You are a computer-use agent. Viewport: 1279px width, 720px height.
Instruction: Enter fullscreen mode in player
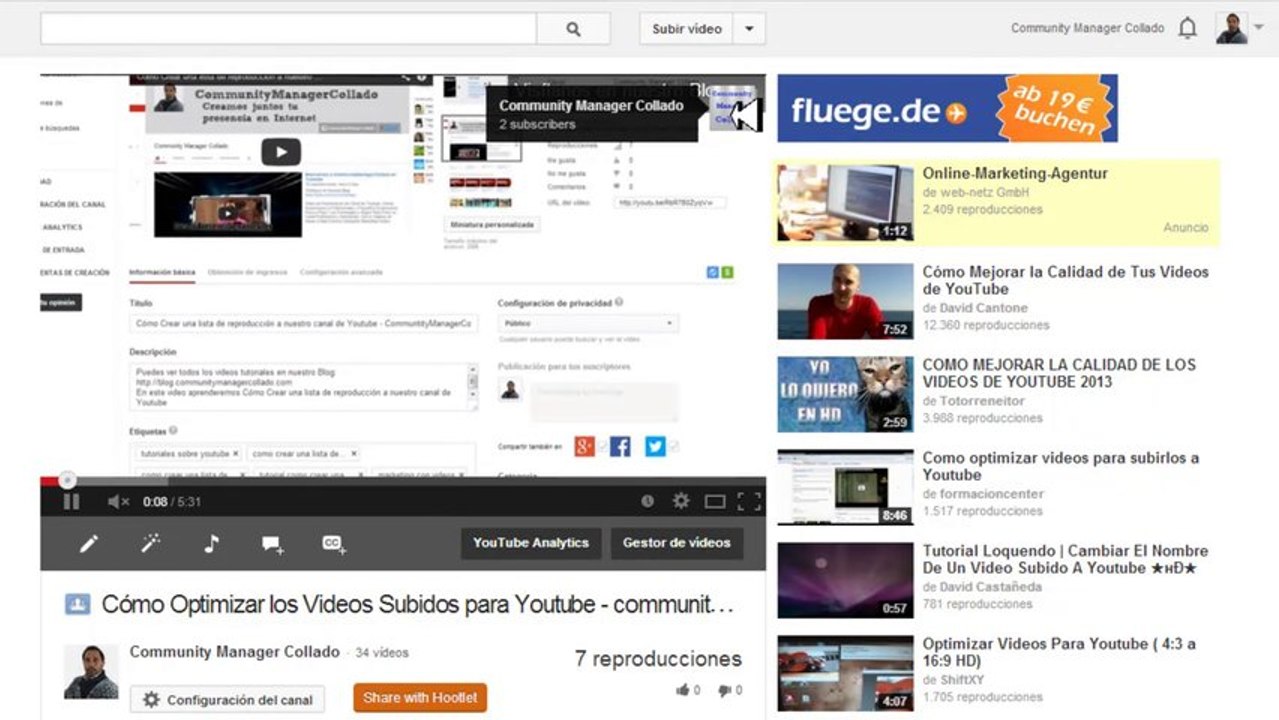749,501
